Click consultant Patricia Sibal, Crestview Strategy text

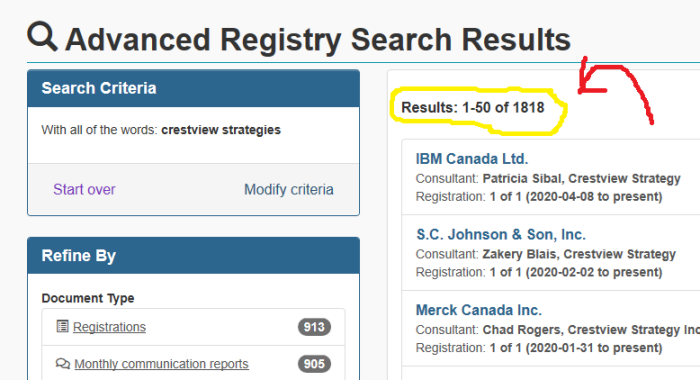[x=581, y=179]
